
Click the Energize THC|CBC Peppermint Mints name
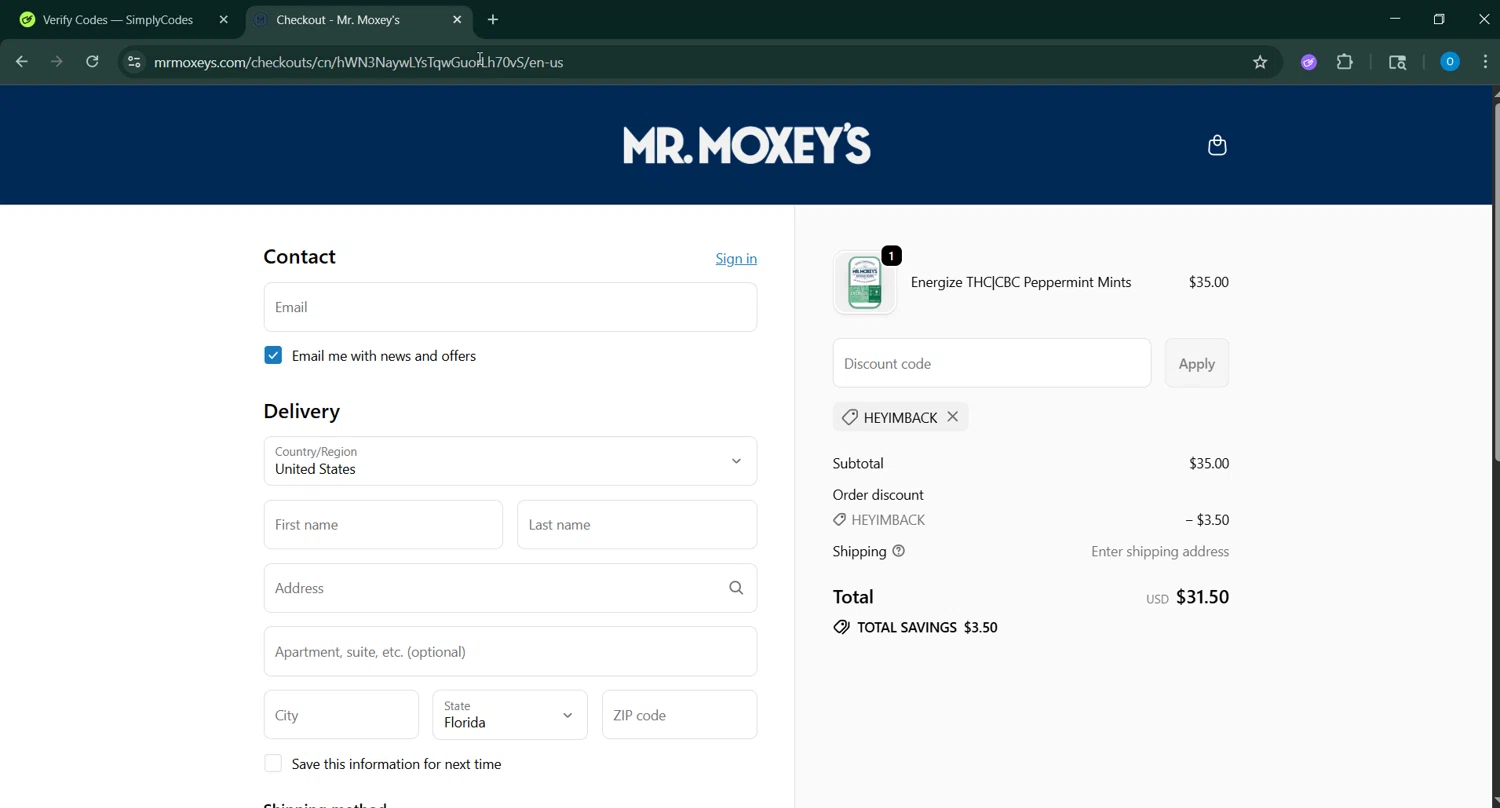click(x=1021, y=282)
